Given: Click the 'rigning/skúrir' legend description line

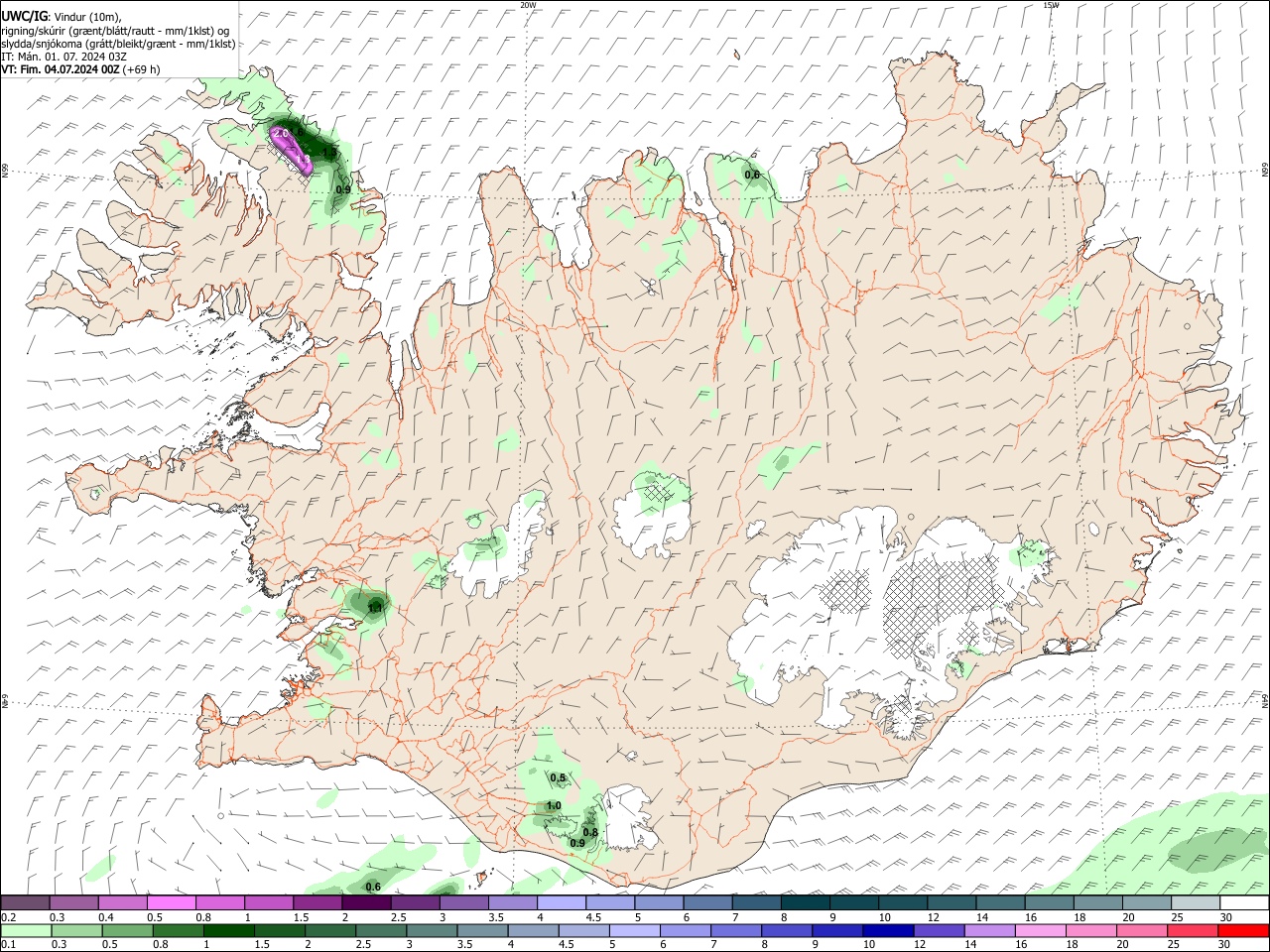Looking at the screenshot, I should (x=115, y=31).
